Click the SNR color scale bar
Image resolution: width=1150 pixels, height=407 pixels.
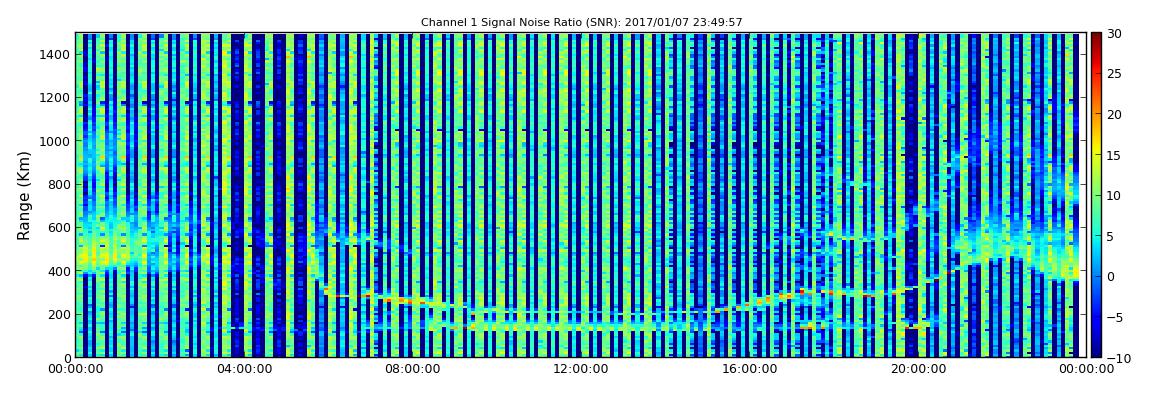tap(1096, 195)
